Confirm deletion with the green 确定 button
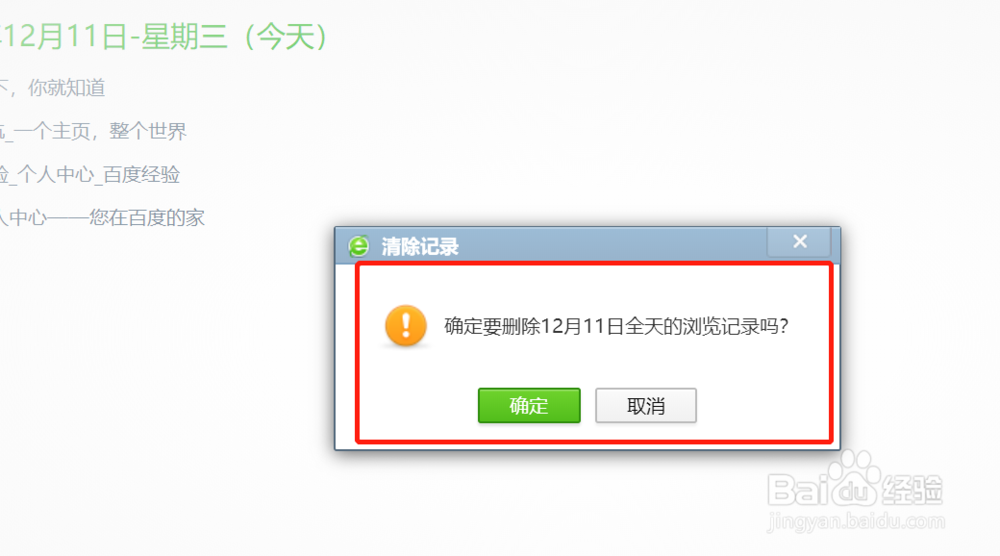 coord(529,406)
